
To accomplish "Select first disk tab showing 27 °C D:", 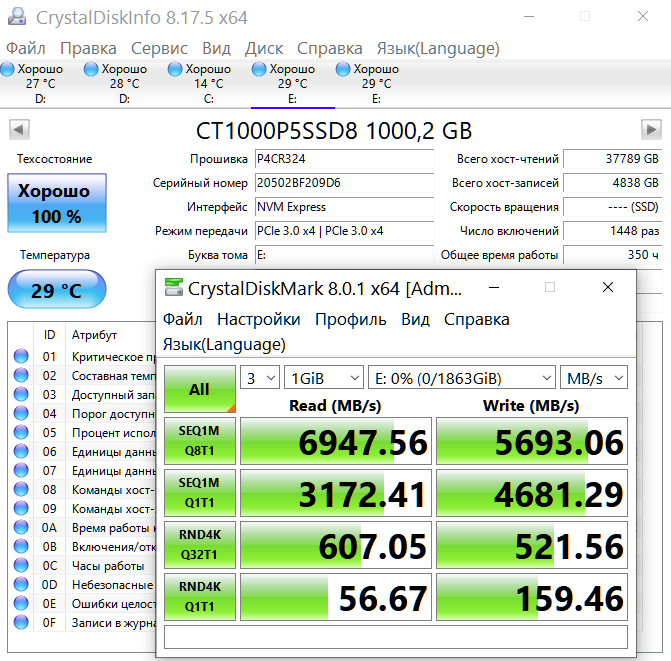I will [x=40, y=83].
